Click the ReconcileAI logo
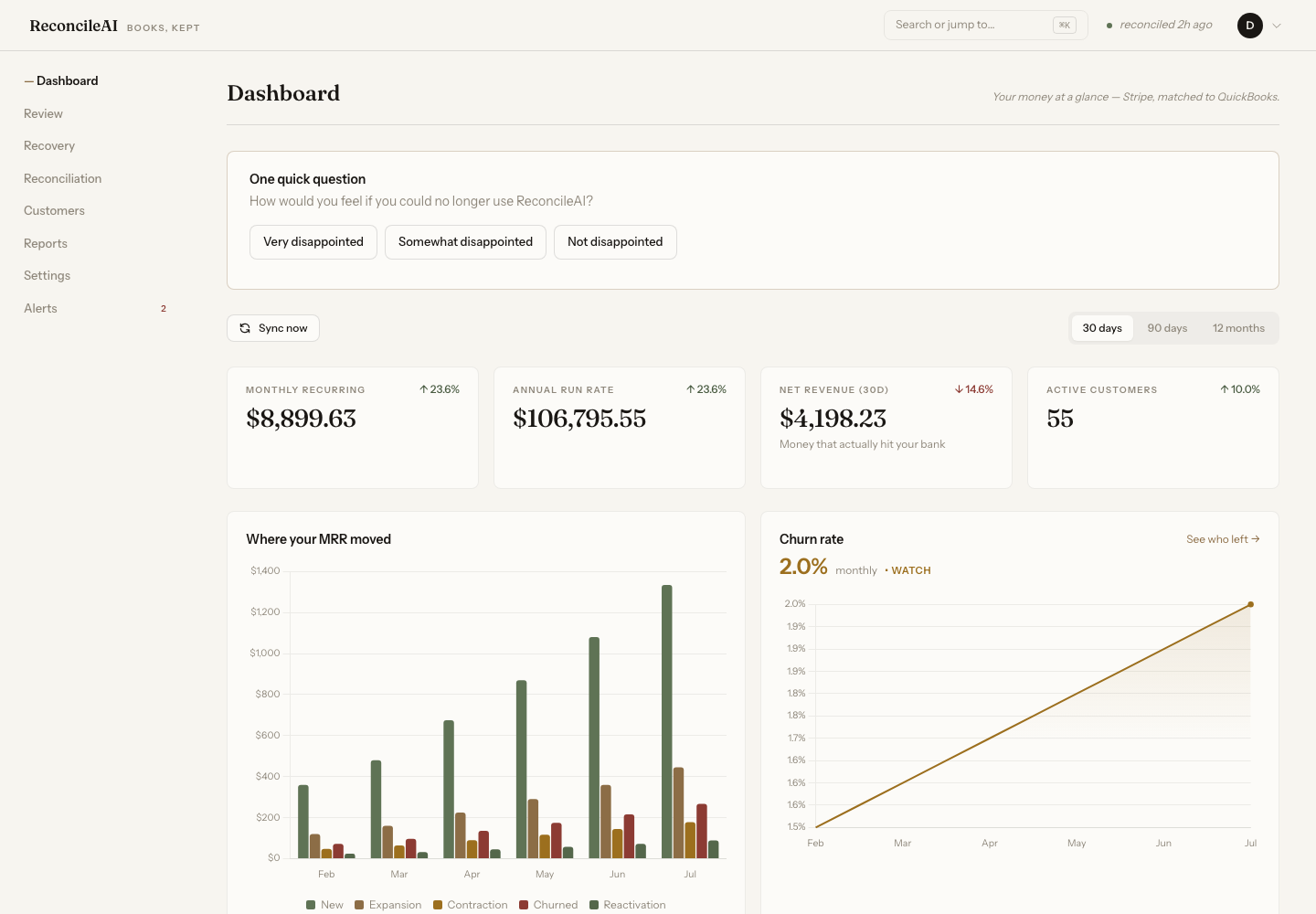 point(74,26)
